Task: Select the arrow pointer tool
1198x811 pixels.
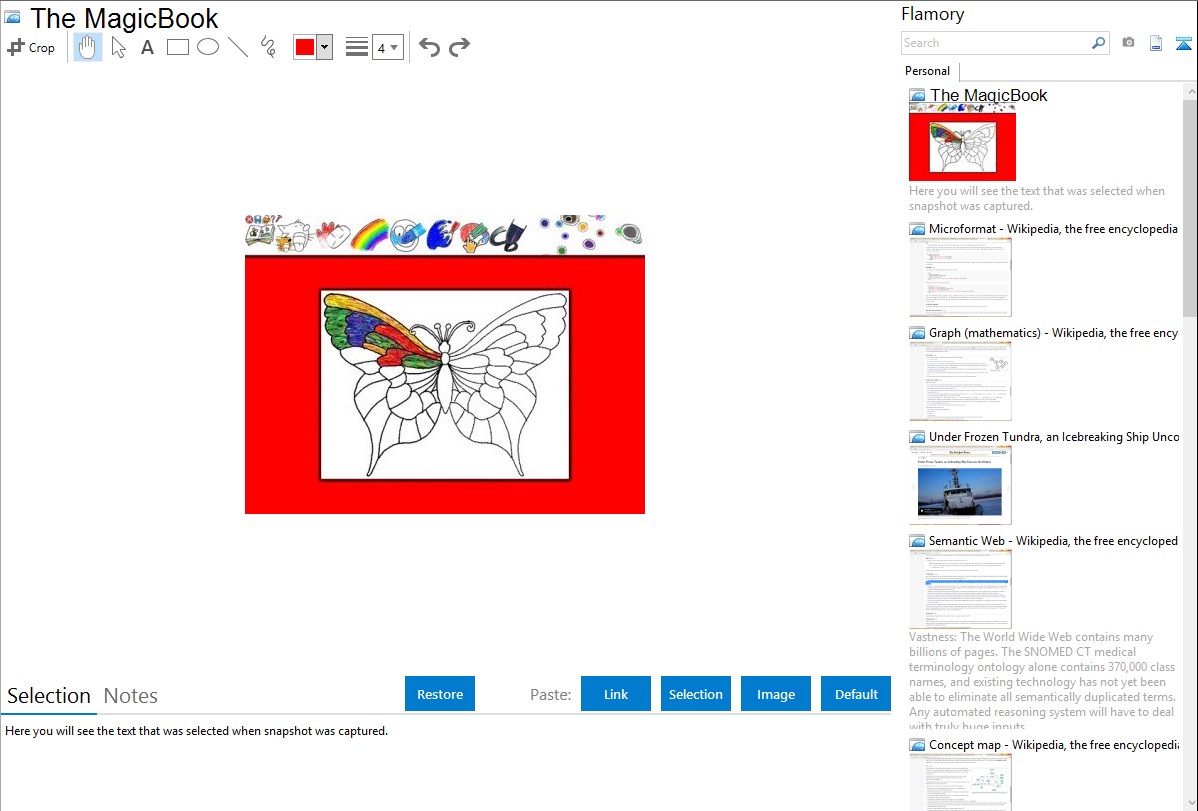Action: (118, 47)
